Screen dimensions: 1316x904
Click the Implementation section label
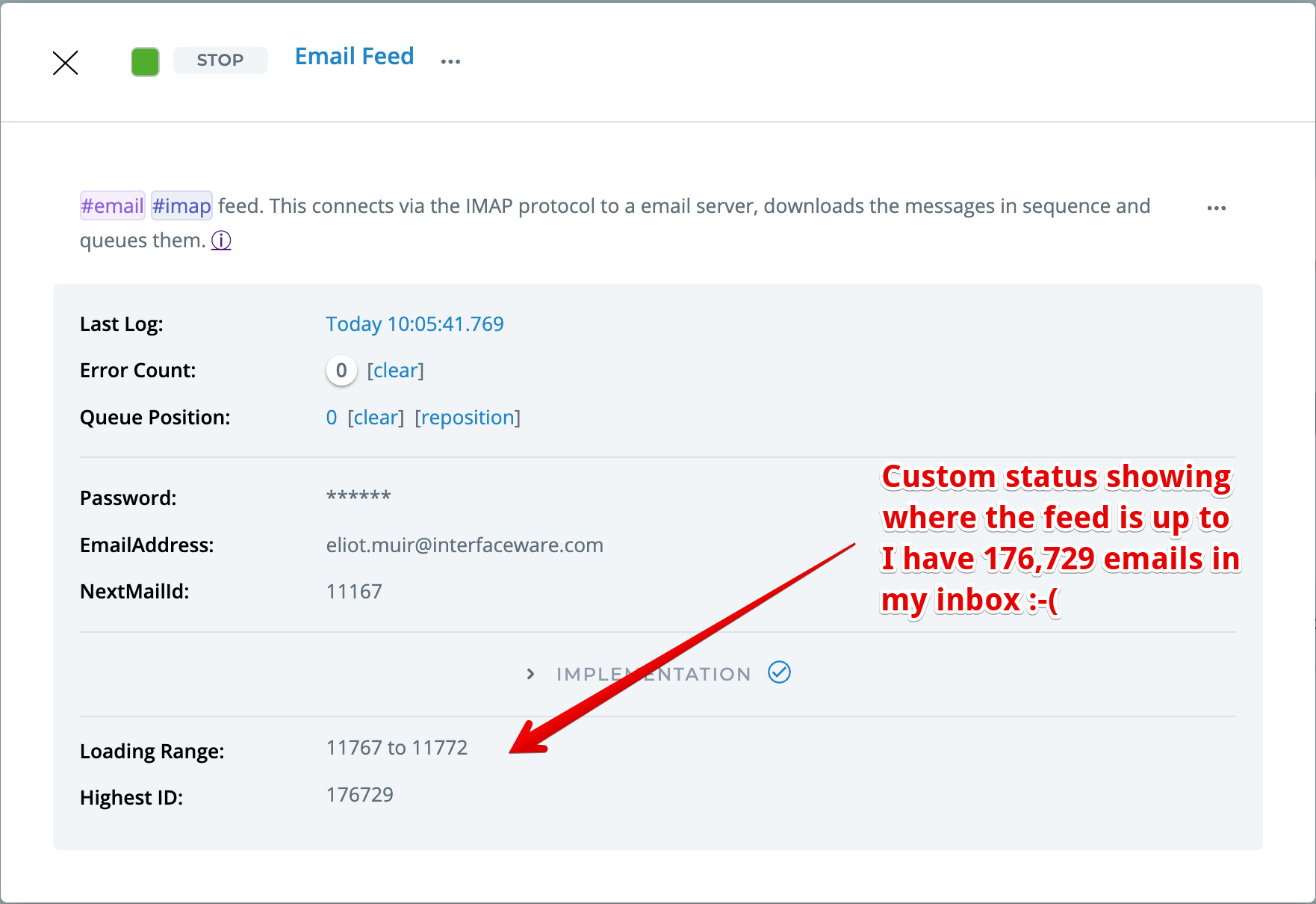[654, 674]
